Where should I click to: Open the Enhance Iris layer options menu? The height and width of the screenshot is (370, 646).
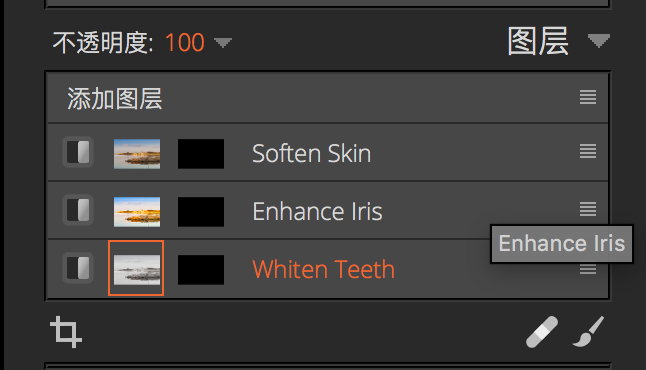pos(588,209)
